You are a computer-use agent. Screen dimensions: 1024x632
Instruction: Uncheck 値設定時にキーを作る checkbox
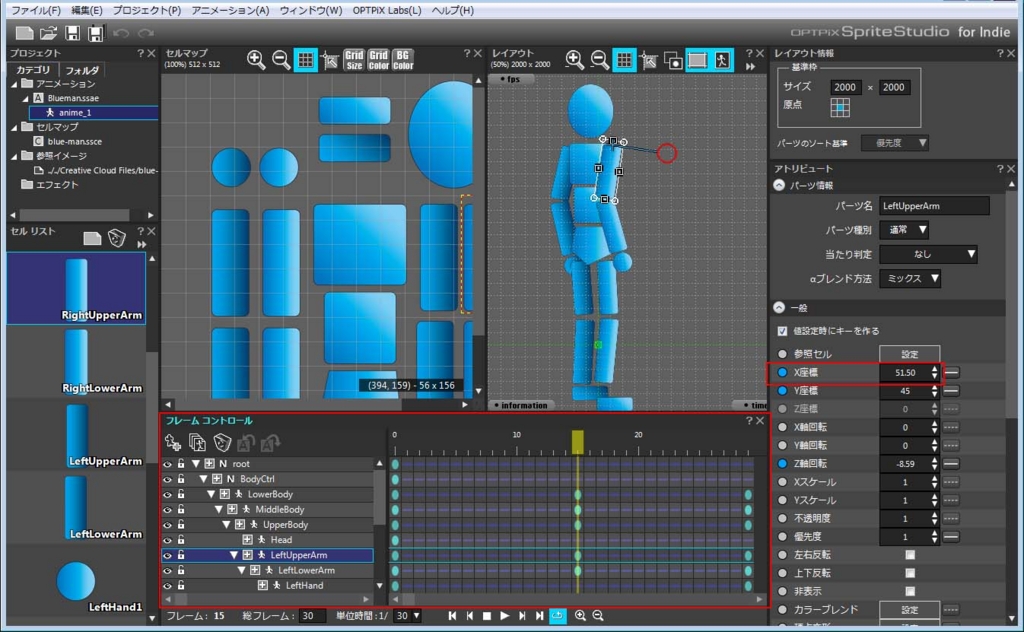[x=783, y=331]
